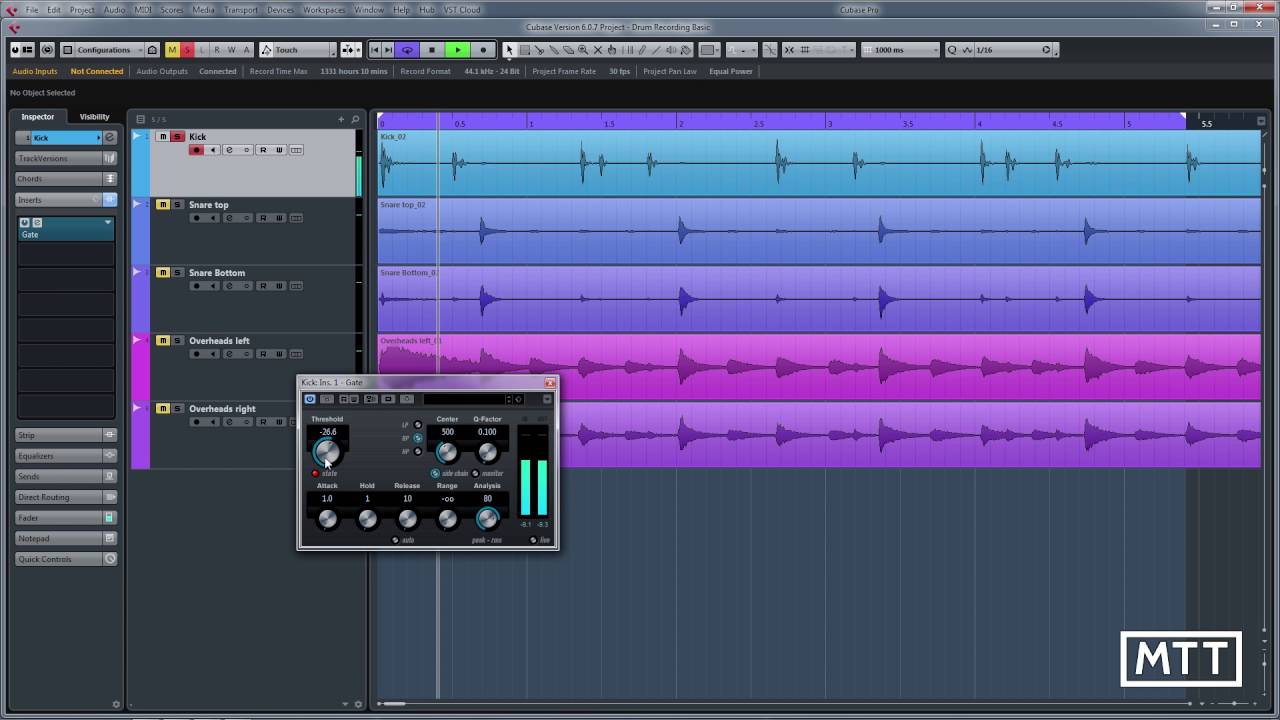Select the Gate insert slot in Inspector
The width and height of the screenshot is (1280, 720).
tap(66, 229)
